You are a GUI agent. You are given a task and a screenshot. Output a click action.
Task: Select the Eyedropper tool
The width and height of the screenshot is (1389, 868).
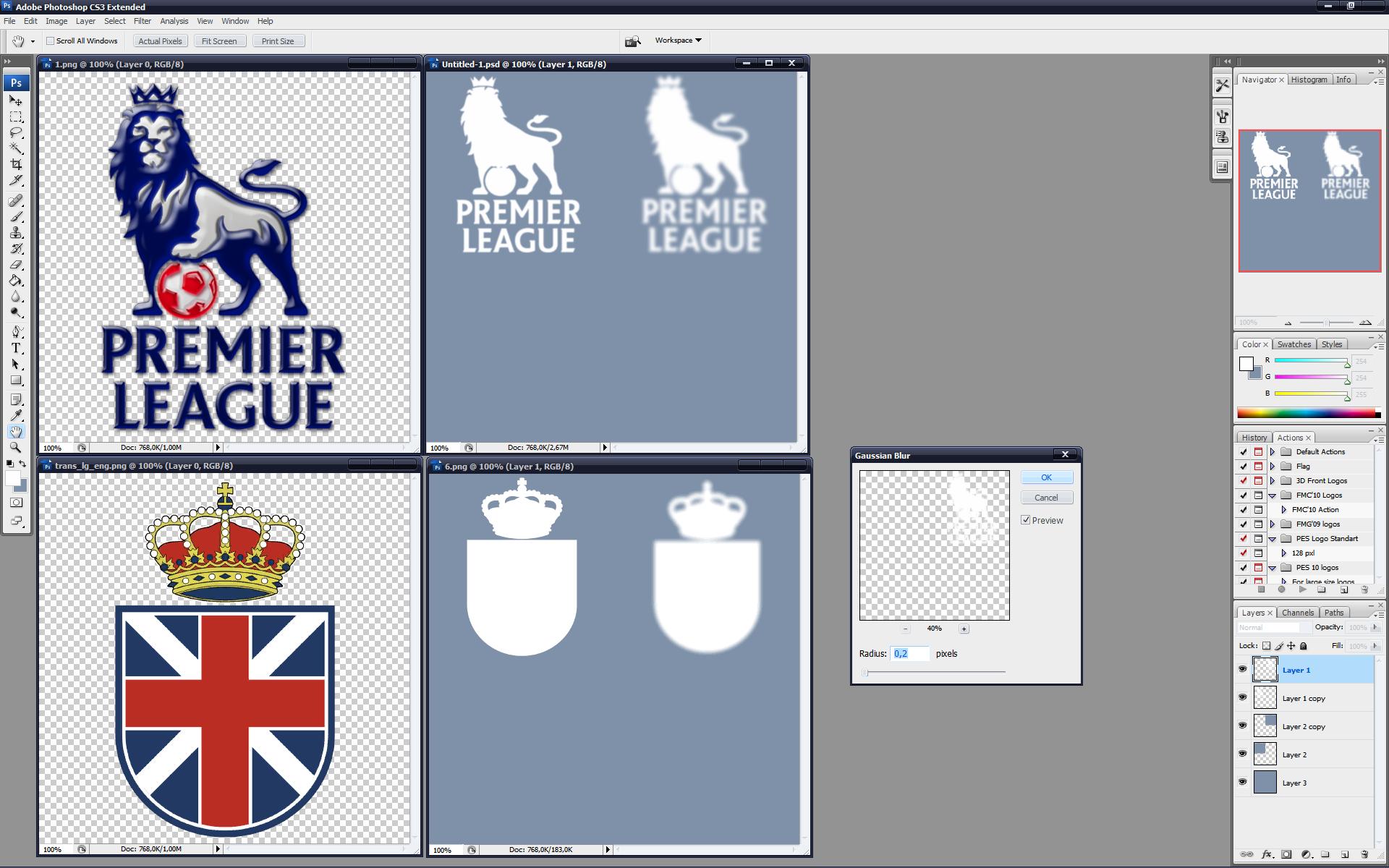point(16,415)
